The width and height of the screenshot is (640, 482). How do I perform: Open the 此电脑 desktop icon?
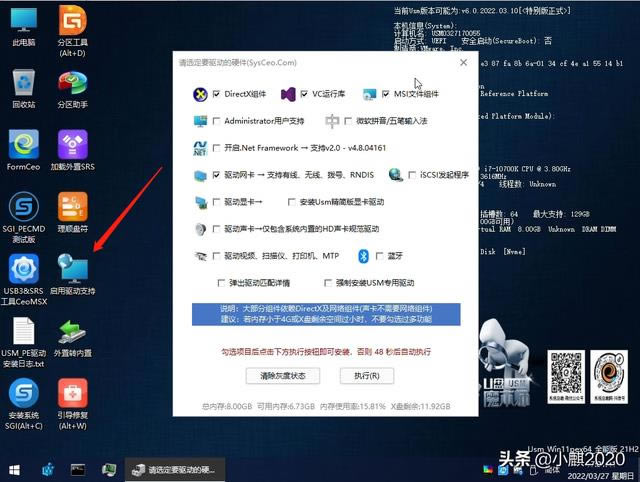tap(24, 27)
